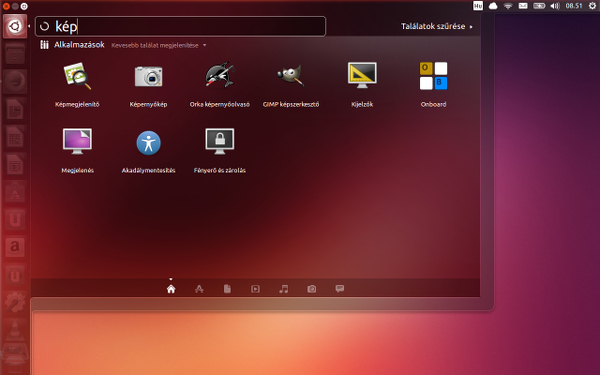
Task: Open LibreOffice Writer from the launcher
Action: point(15,109)
